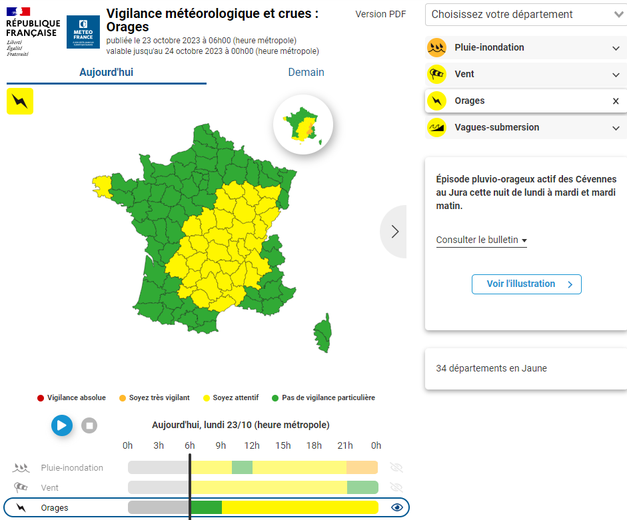
Task: Open the Choisissez votre département dropdown
Action: click(x=526, y=14)
